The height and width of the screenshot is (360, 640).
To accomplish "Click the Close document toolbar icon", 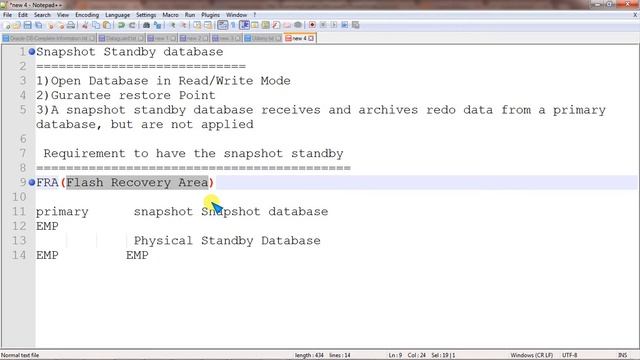I will tap(50, 25).
